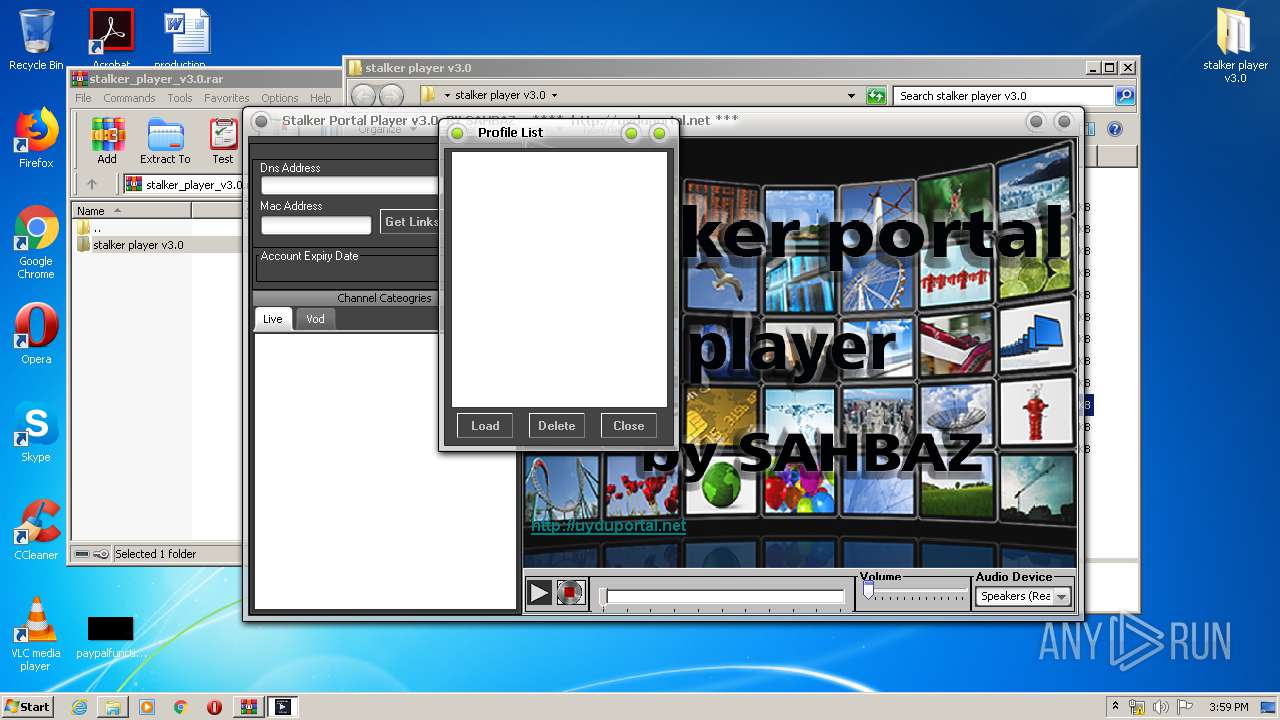The image size is (1280, 720).
Task: Open WinRAR Help menu
Action: 320,98
